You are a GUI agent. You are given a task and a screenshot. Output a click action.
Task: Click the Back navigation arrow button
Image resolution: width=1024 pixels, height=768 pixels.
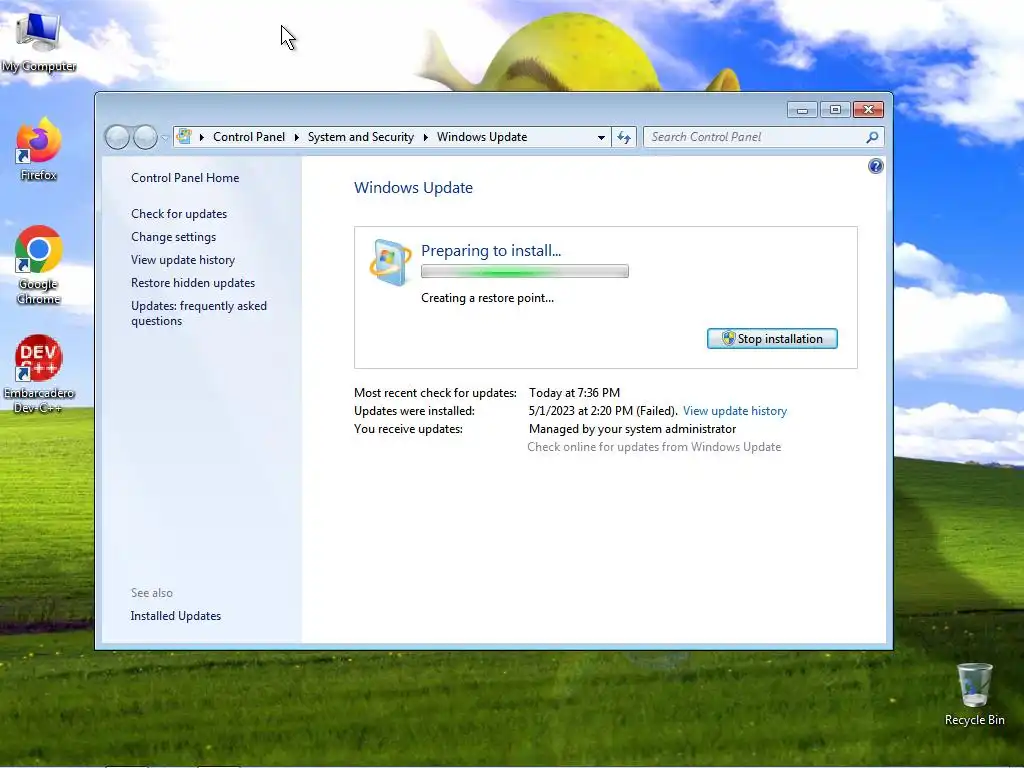pyautogui.click(x=117, y=137)
